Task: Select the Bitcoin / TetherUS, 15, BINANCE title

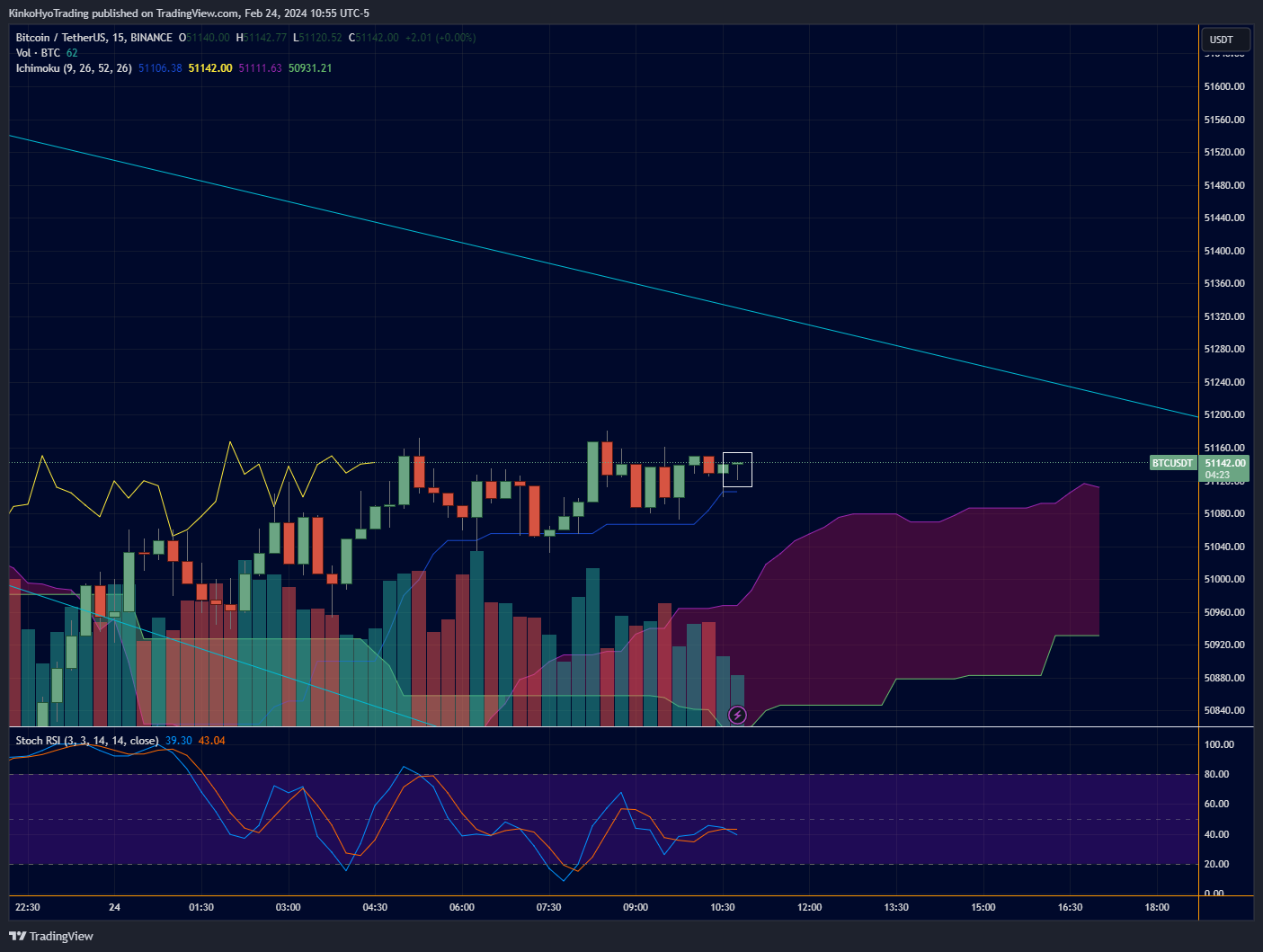Action: (x=94, y=38)
